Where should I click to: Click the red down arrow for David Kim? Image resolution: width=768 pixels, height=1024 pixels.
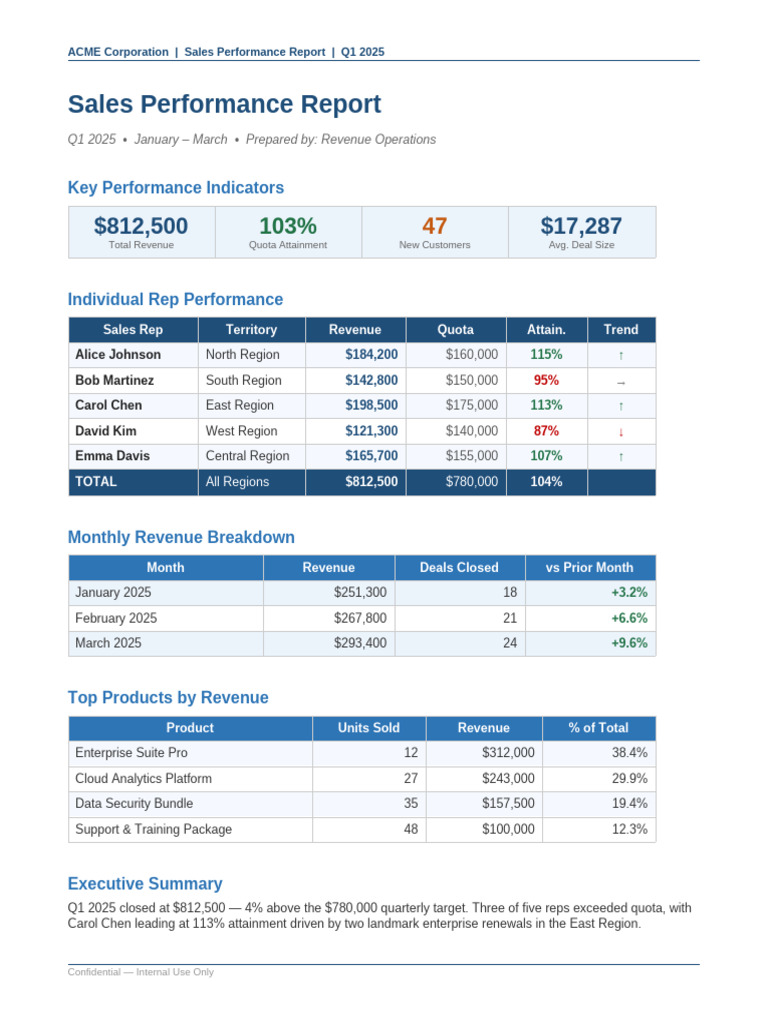click(x=621, y=432)
